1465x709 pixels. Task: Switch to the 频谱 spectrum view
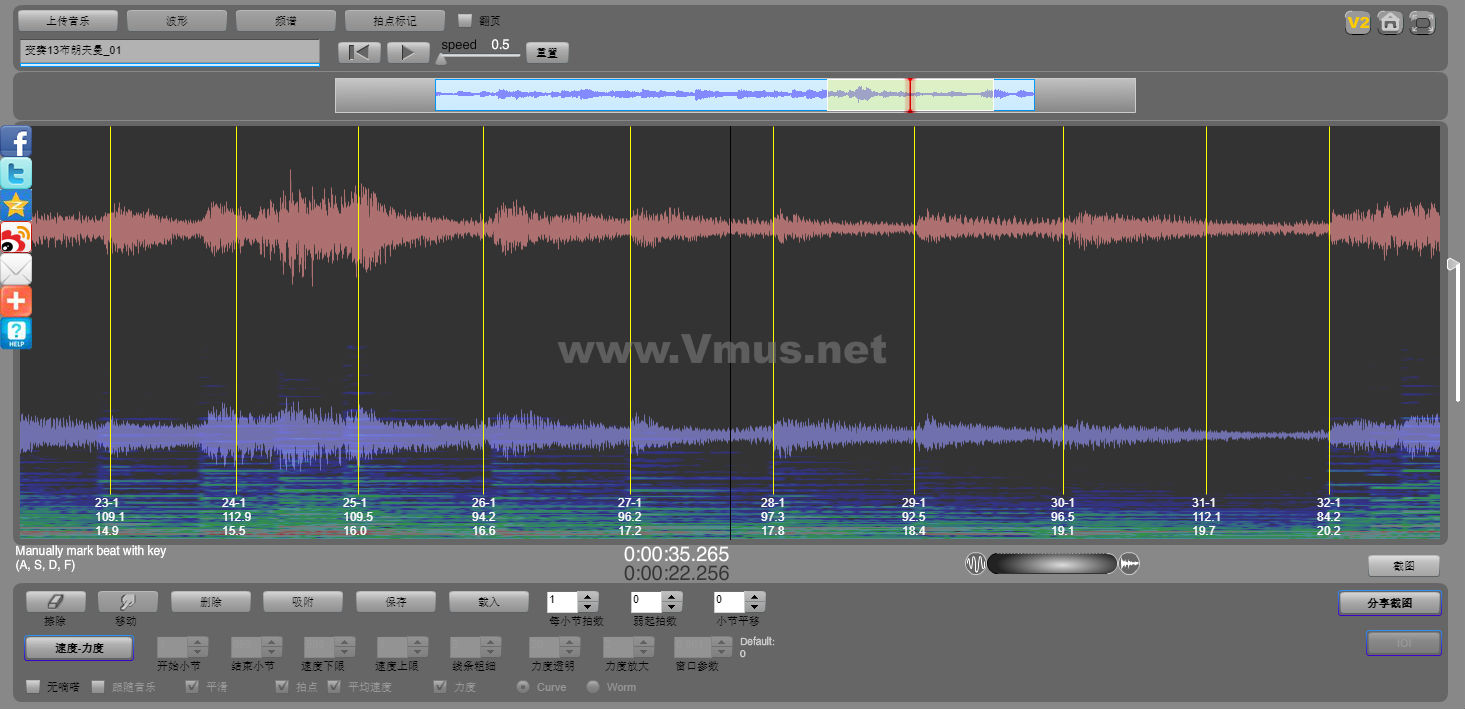click(286, 20)
